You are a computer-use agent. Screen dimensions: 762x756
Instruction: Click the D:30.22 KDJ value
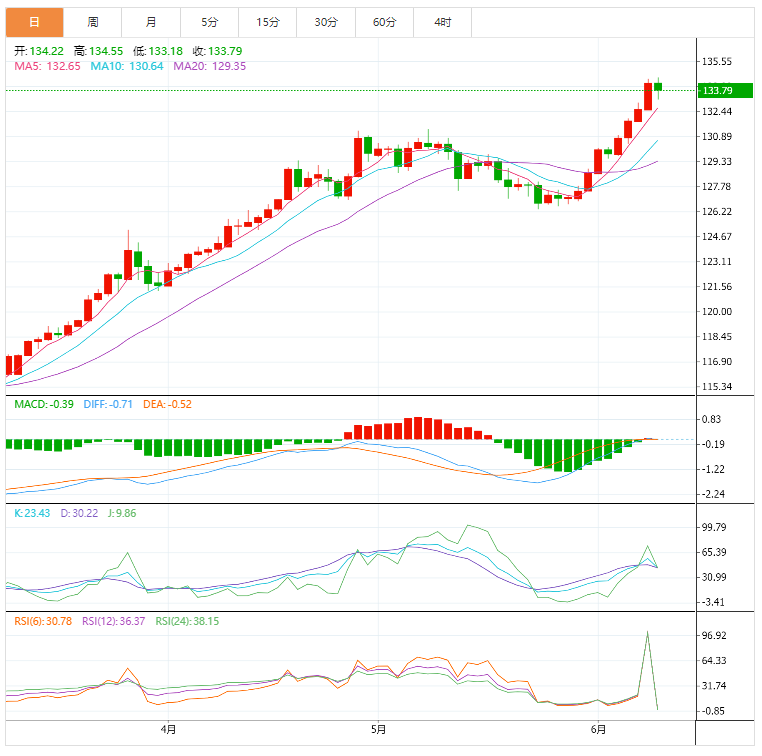coord(79,513)
